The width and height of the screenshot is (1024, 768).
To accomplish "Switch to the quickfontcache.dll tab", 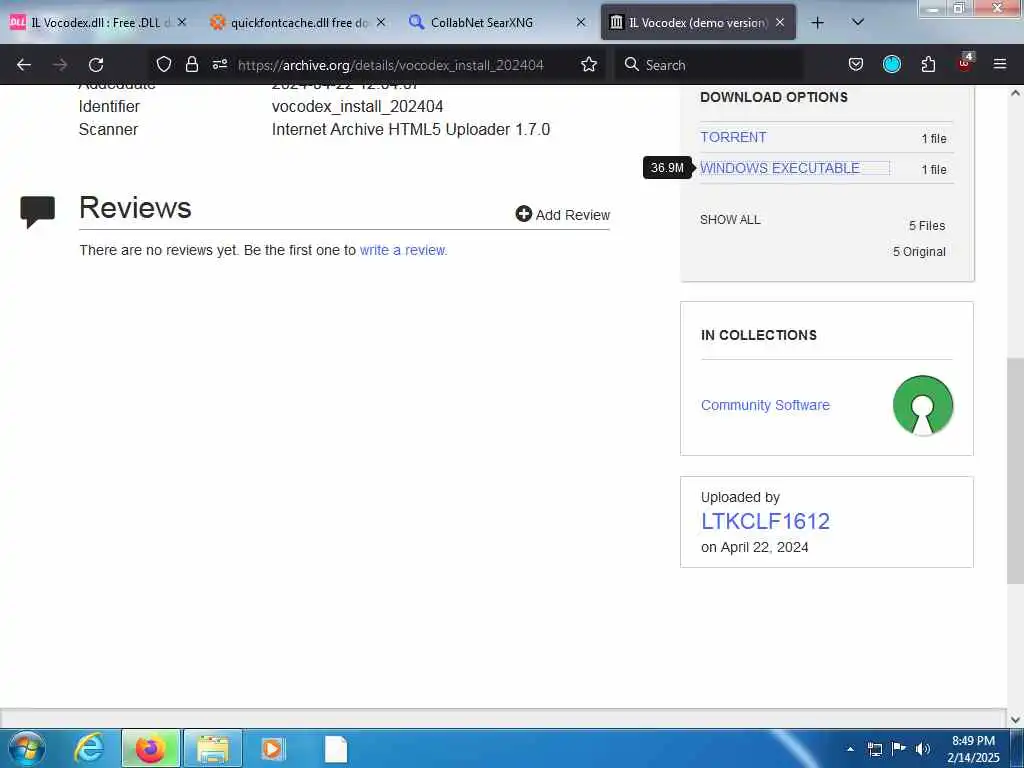I will [x=298, y=23].
